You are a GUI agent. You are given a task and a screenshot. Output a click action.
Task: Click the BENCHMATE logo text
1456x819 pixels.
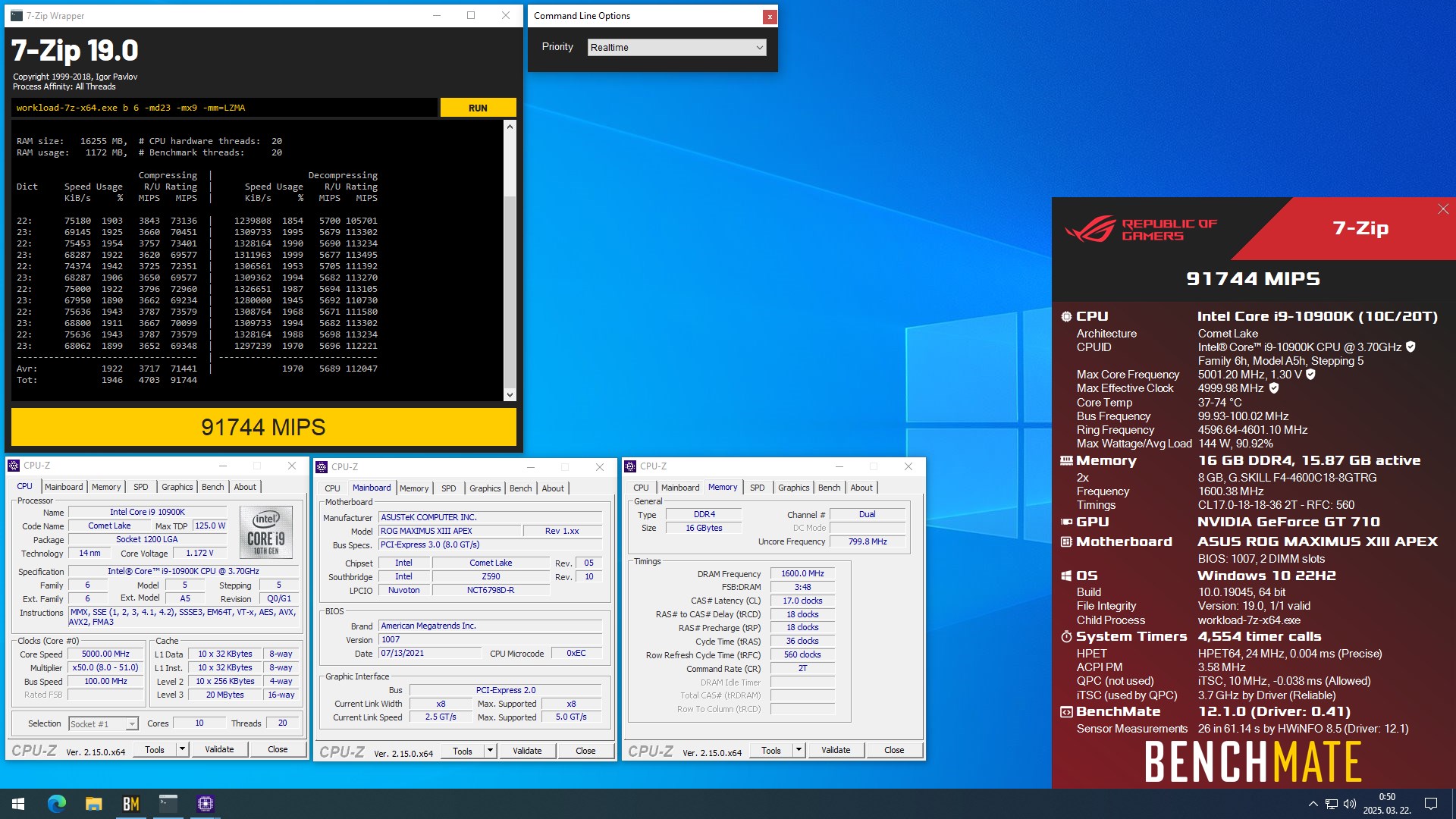tap(1254, 762)
